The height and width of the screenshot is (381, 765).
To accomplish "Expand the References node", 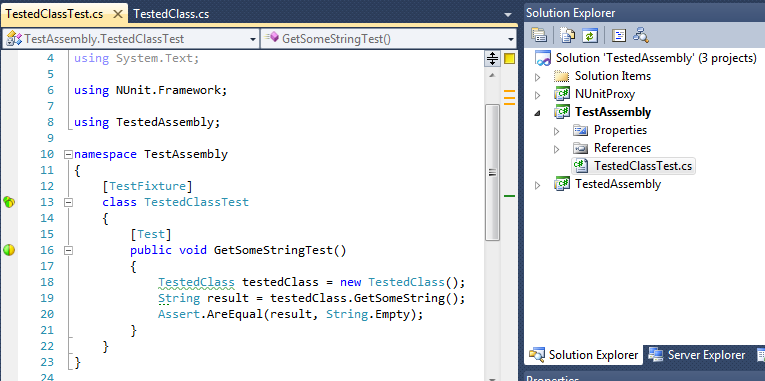I will [557, 149].
